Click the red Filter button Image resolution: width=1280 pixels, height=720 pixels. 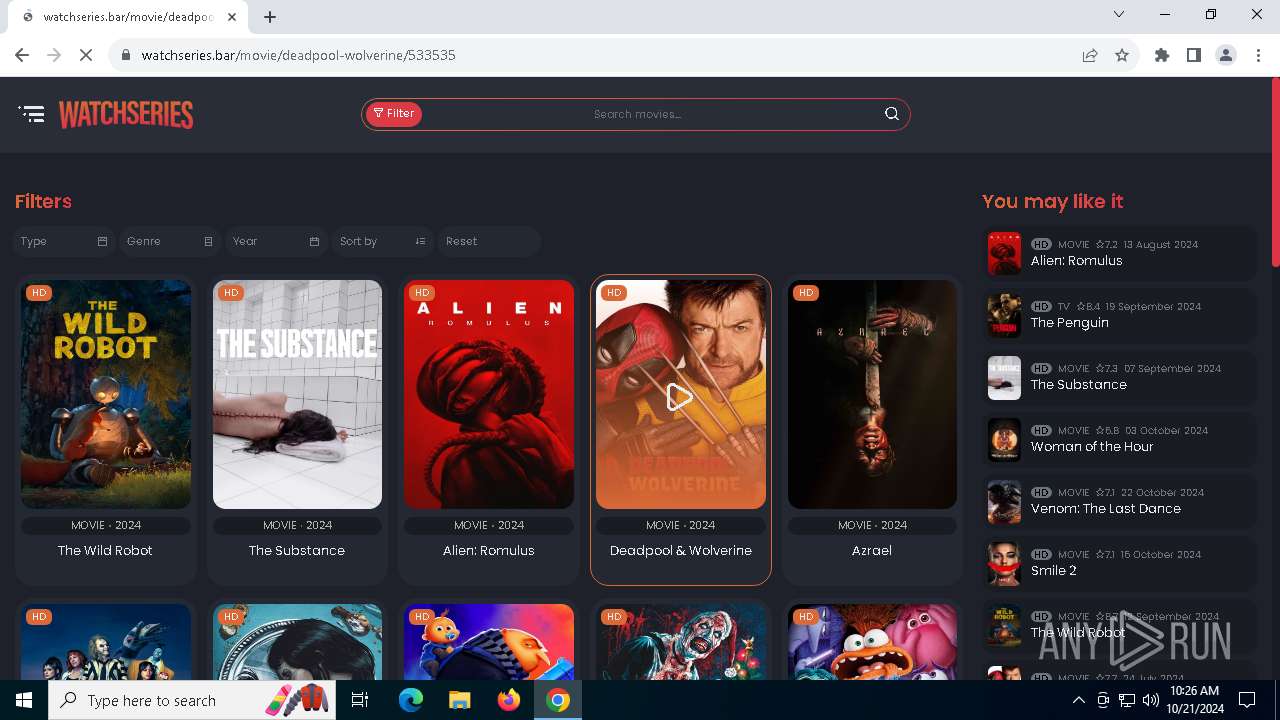coord(394,114)
